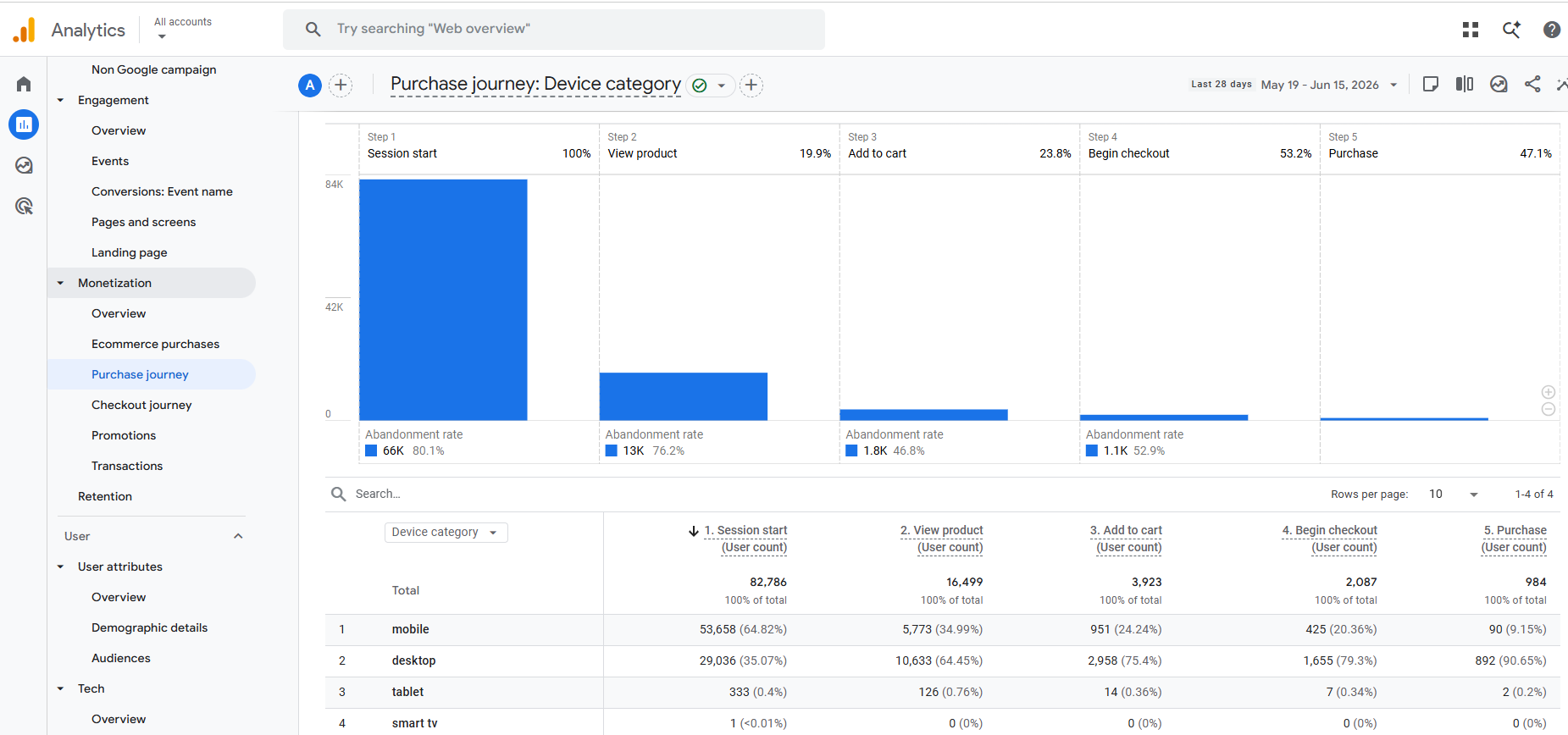Open Reports icon in left rail

[24, 124]
